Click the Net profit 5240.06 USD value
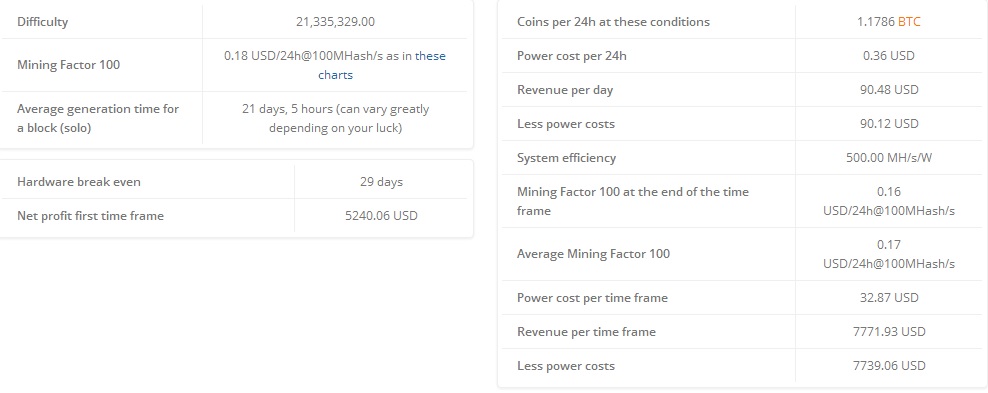Screen dimensions: 988x393 tap(381, 216)
